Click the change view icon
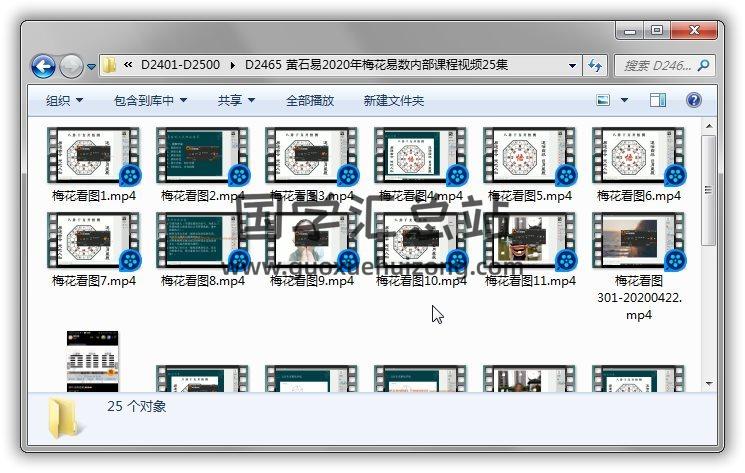The height and width of the screenshot is (473, 745). pos(603,100)
